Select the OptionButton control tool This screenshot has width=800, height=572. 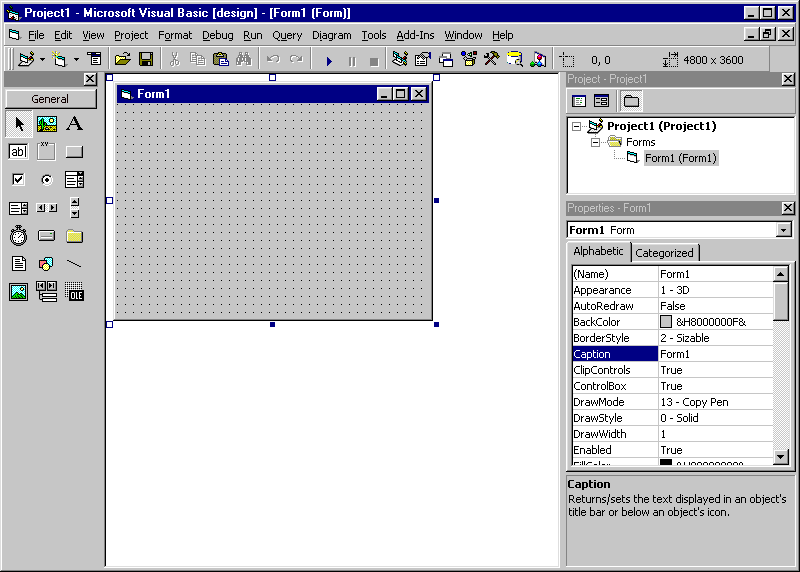click(46, 180)
